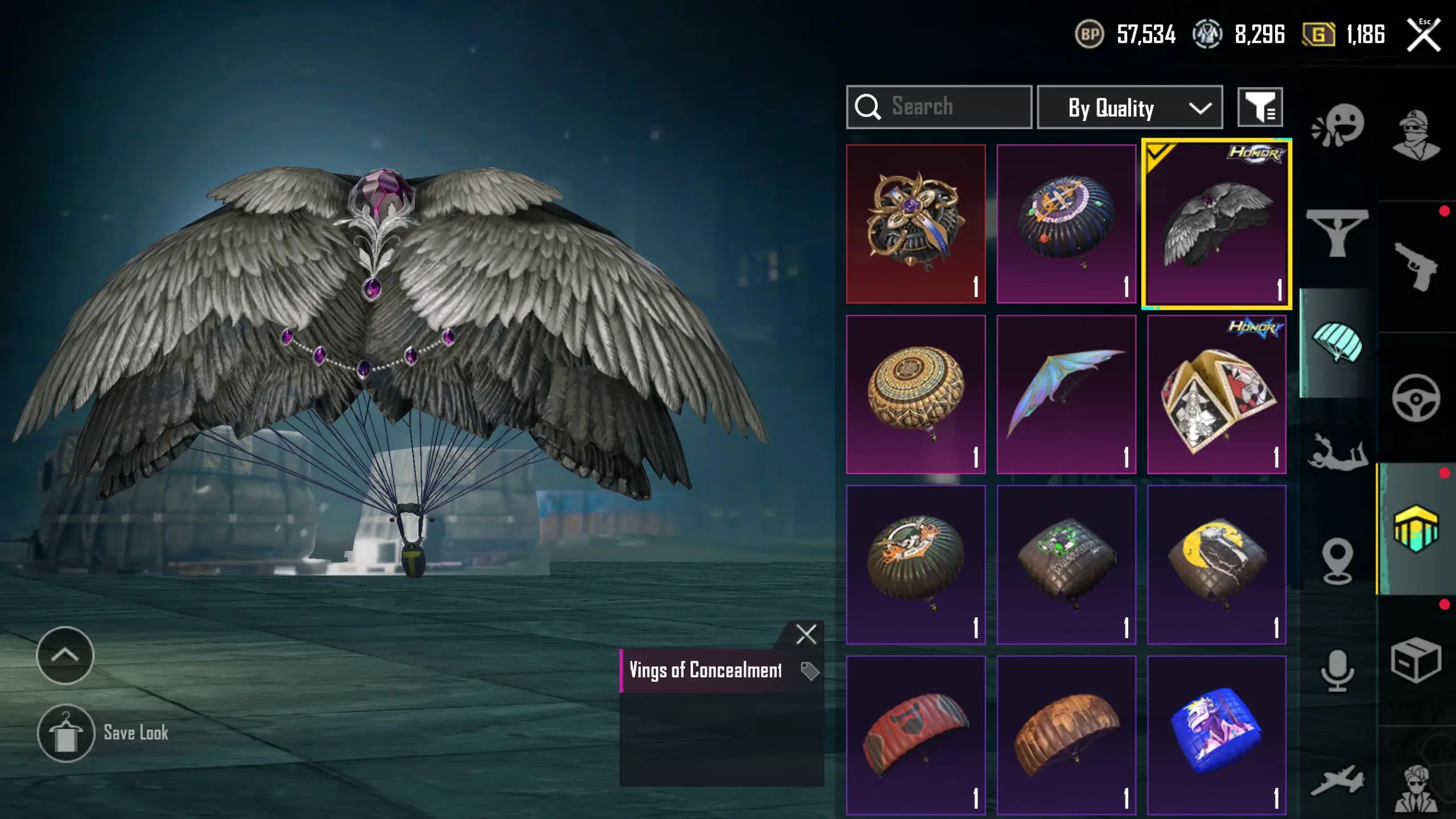Expand the panel with the up chevron
This screenshot has width=1456, height=819.
(65, 655)
